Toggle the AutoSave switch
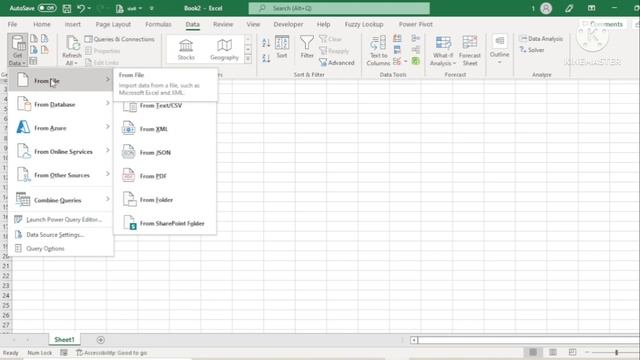This screenshot has width=640, height=360. 47,8
